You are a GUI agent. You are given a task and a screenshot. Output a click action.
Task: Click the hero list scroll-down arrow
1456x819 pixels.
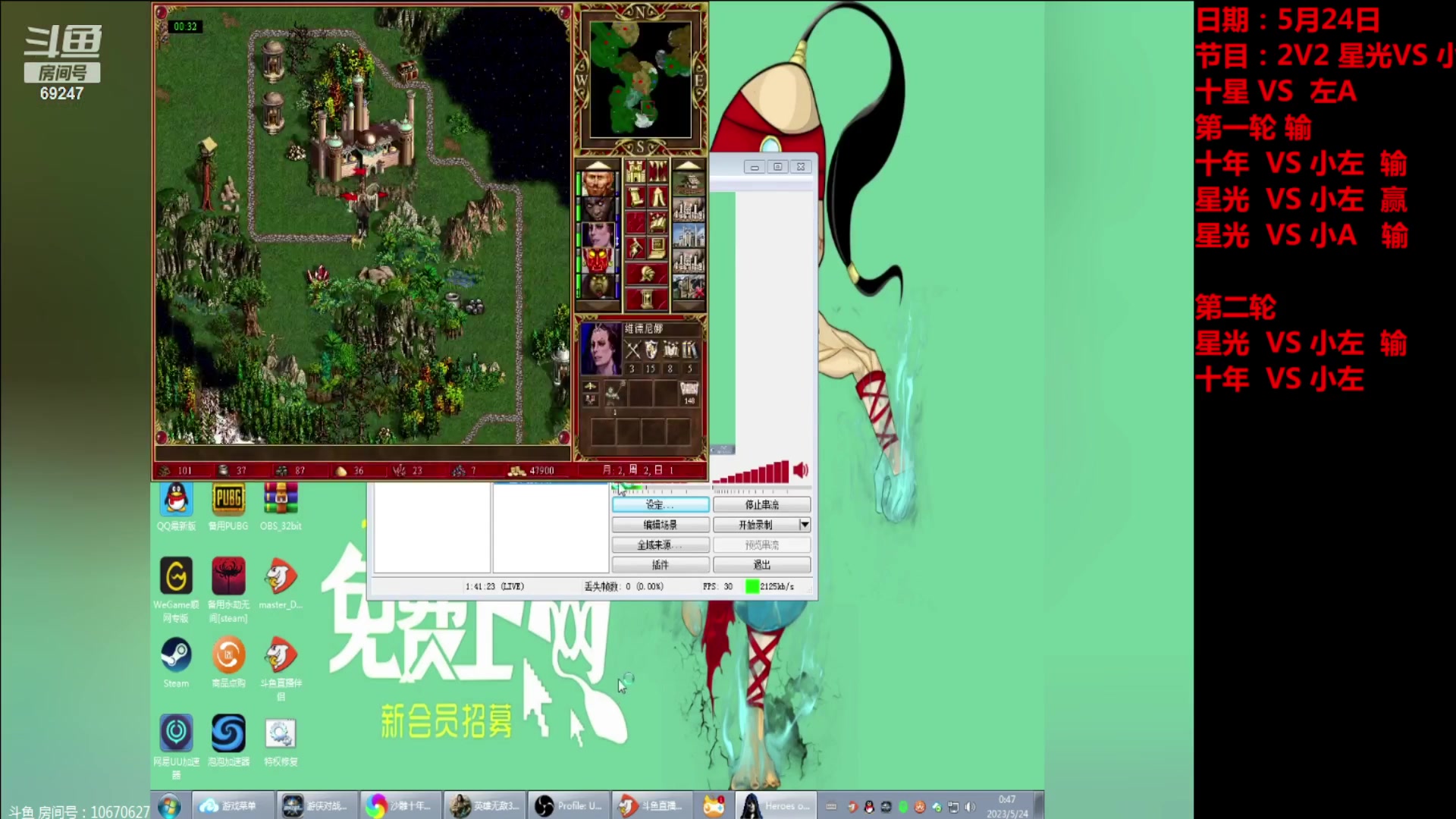(598, 305)
